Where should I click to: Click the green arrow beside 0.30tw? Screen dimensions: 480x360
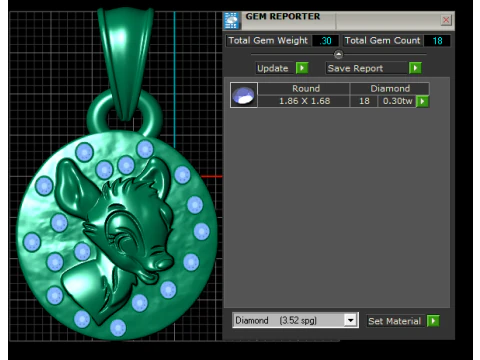click(423, 101)
